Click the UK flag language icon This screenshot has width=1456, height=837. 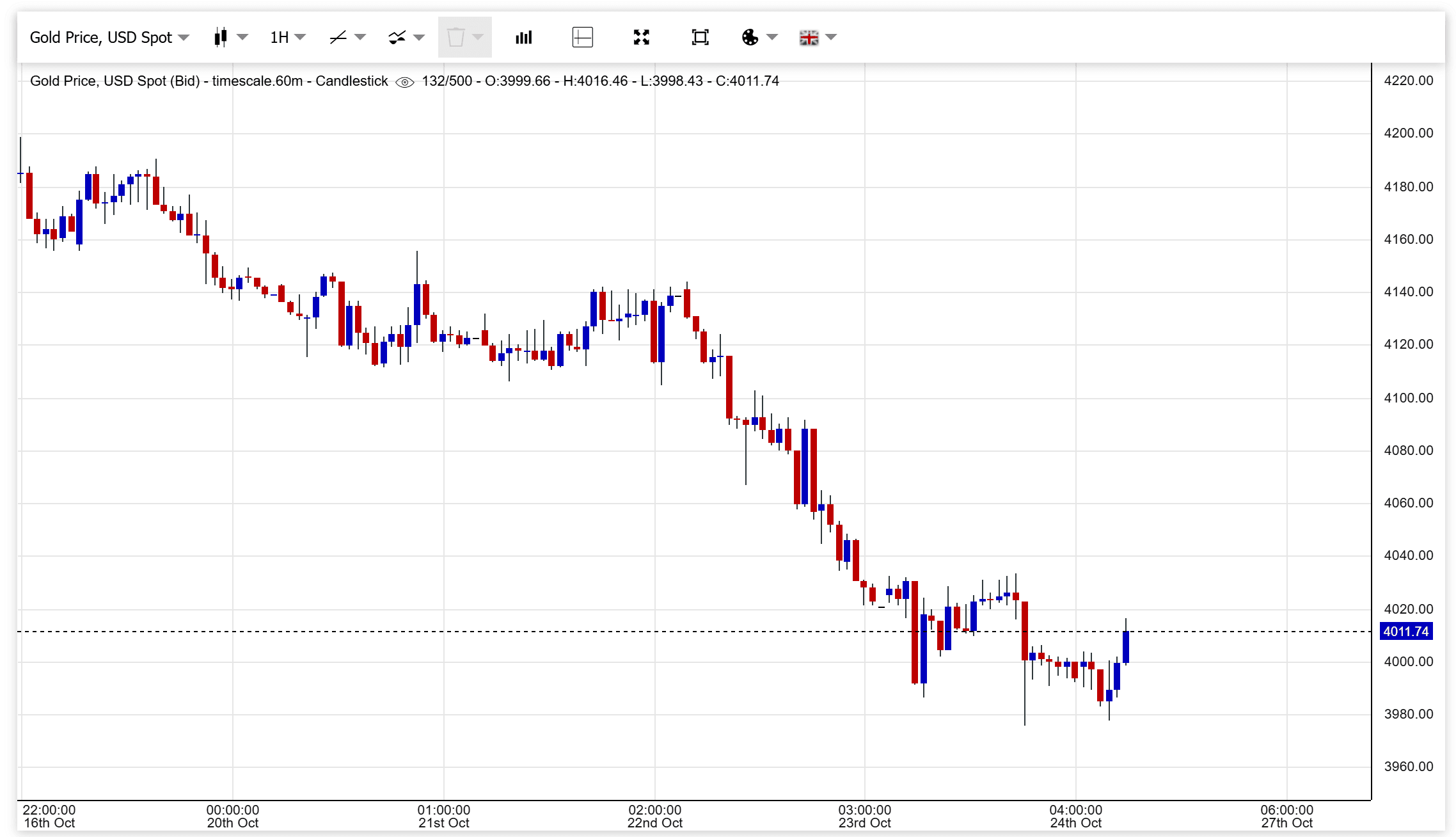[809, 38]
